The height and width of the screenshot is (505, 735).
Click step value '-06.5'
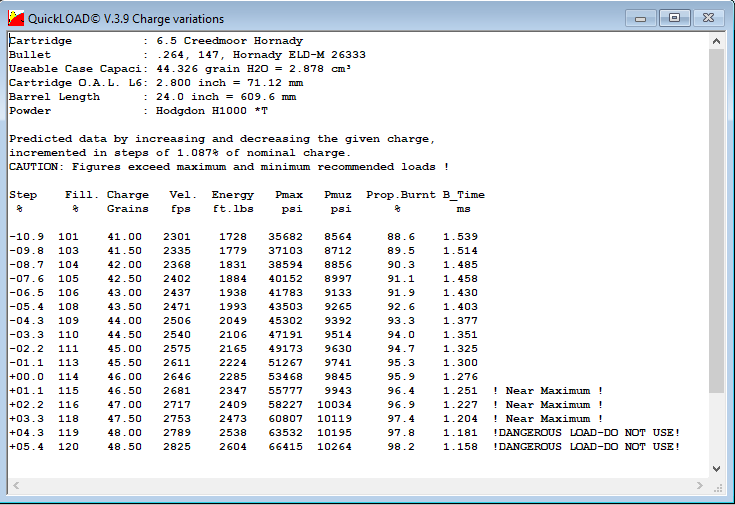click(26, 293)
